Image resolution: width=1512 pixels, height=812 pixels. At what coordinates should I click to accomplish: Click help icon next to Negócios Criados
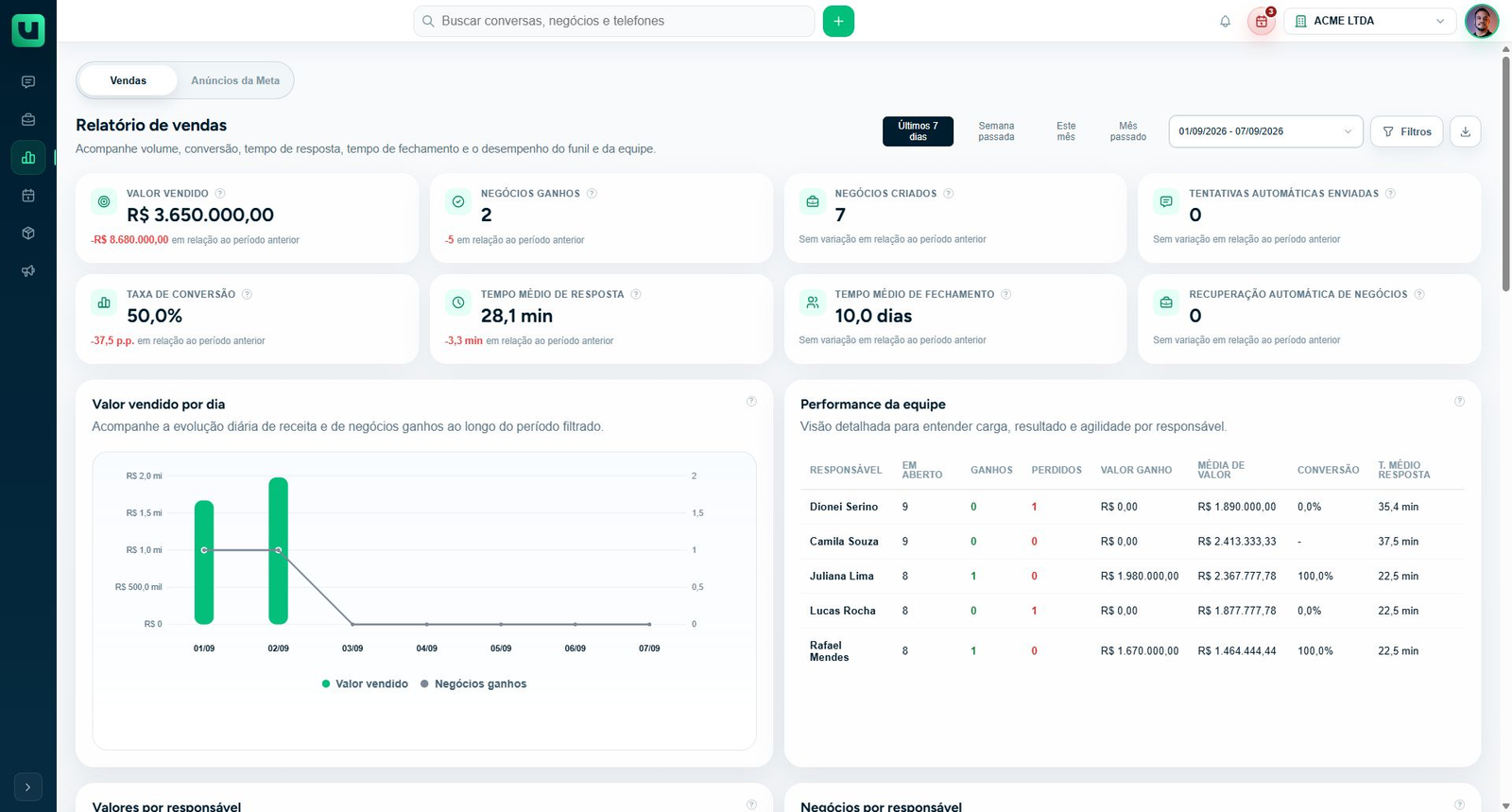pos(949,193)
